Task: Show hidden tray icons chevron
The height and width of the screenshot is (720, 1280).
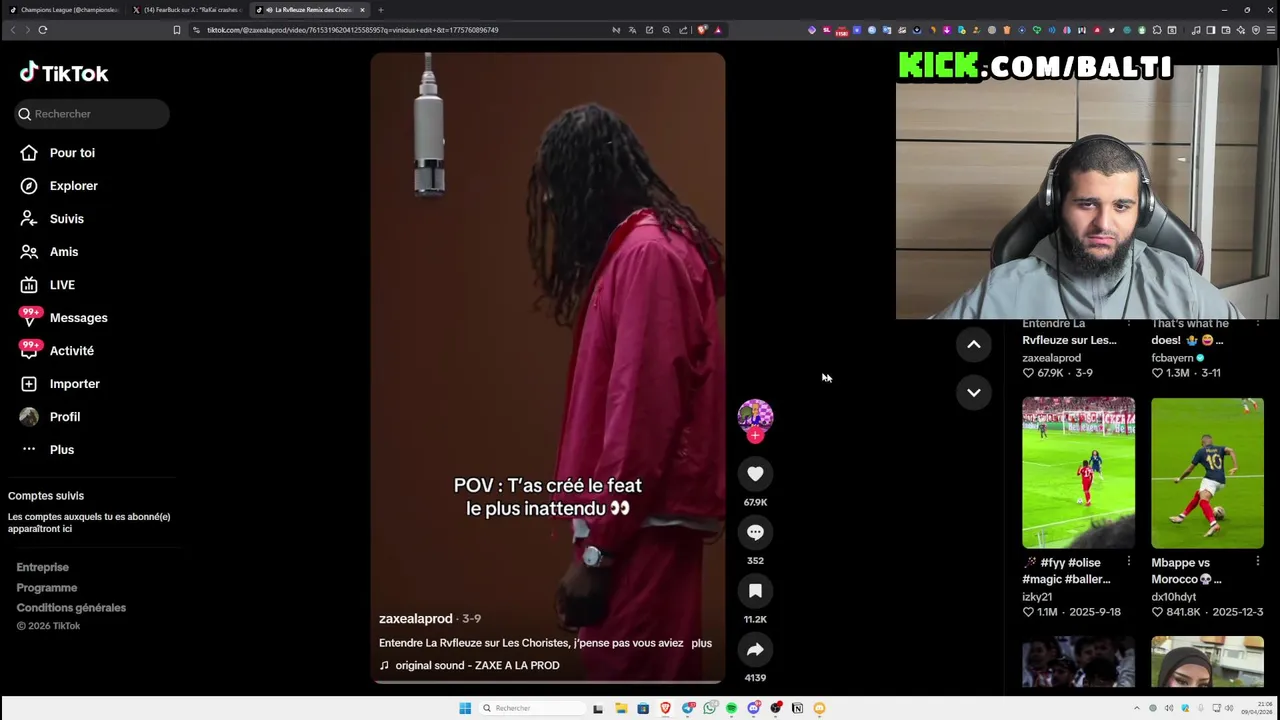Action: tap(1136, 708)
